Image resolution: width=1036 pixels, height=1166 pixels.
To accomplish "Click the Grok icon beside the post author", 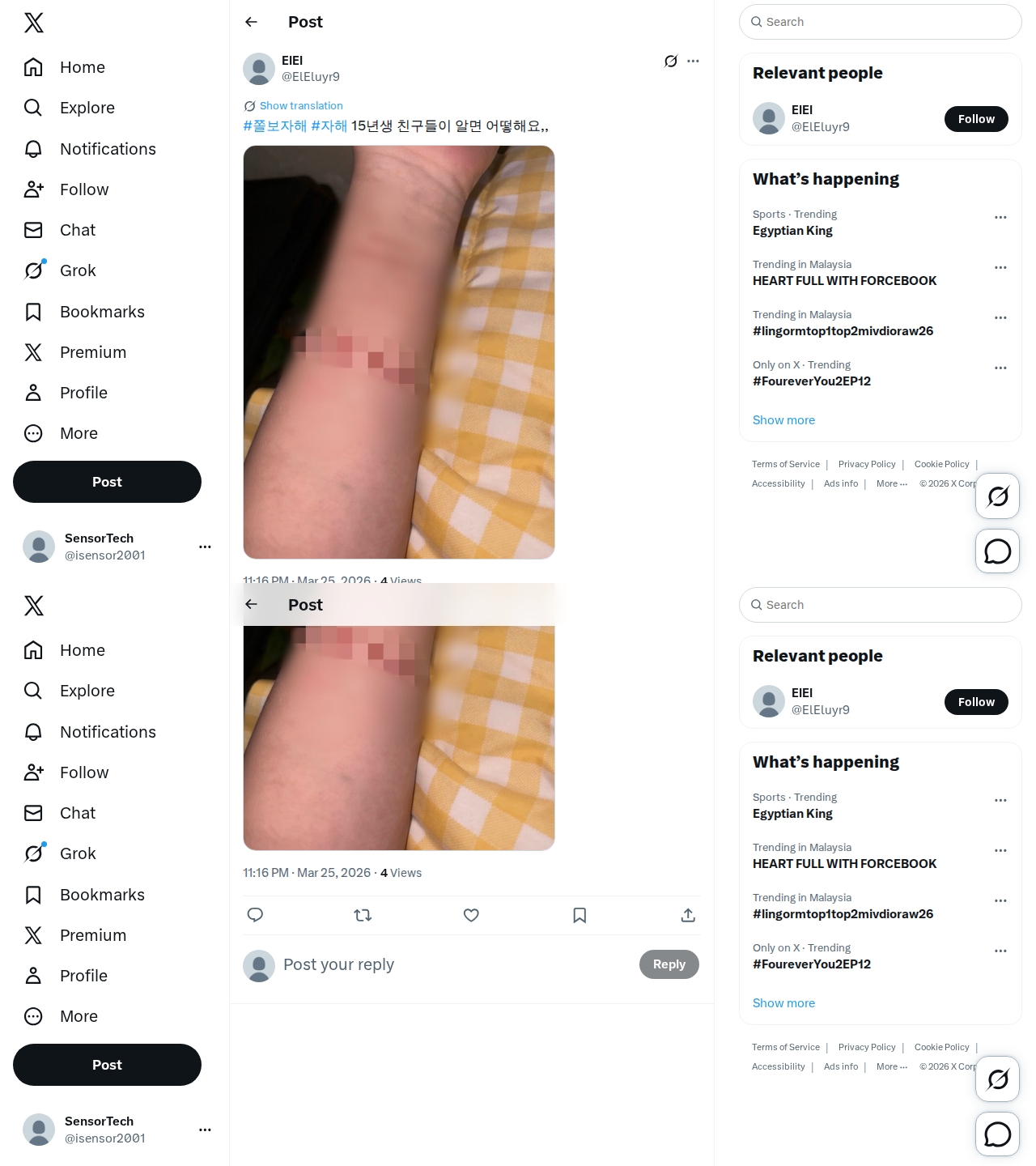I will point(670,61).
